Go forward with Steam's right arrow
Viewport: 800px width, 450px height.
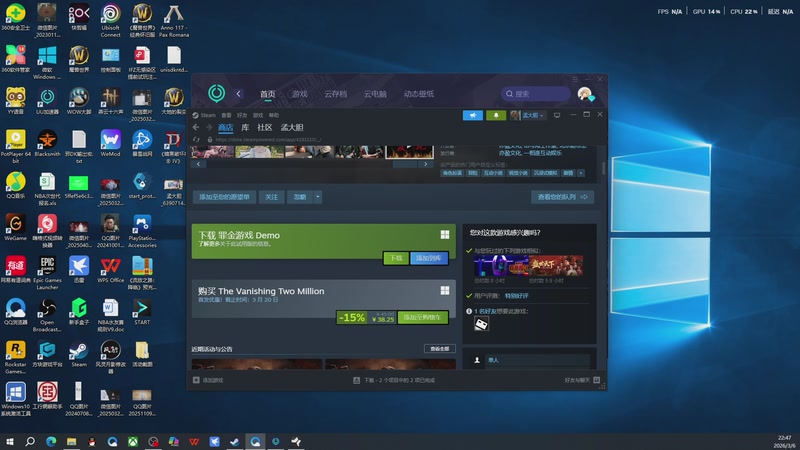pyautogui.click(x=208, y=127)
